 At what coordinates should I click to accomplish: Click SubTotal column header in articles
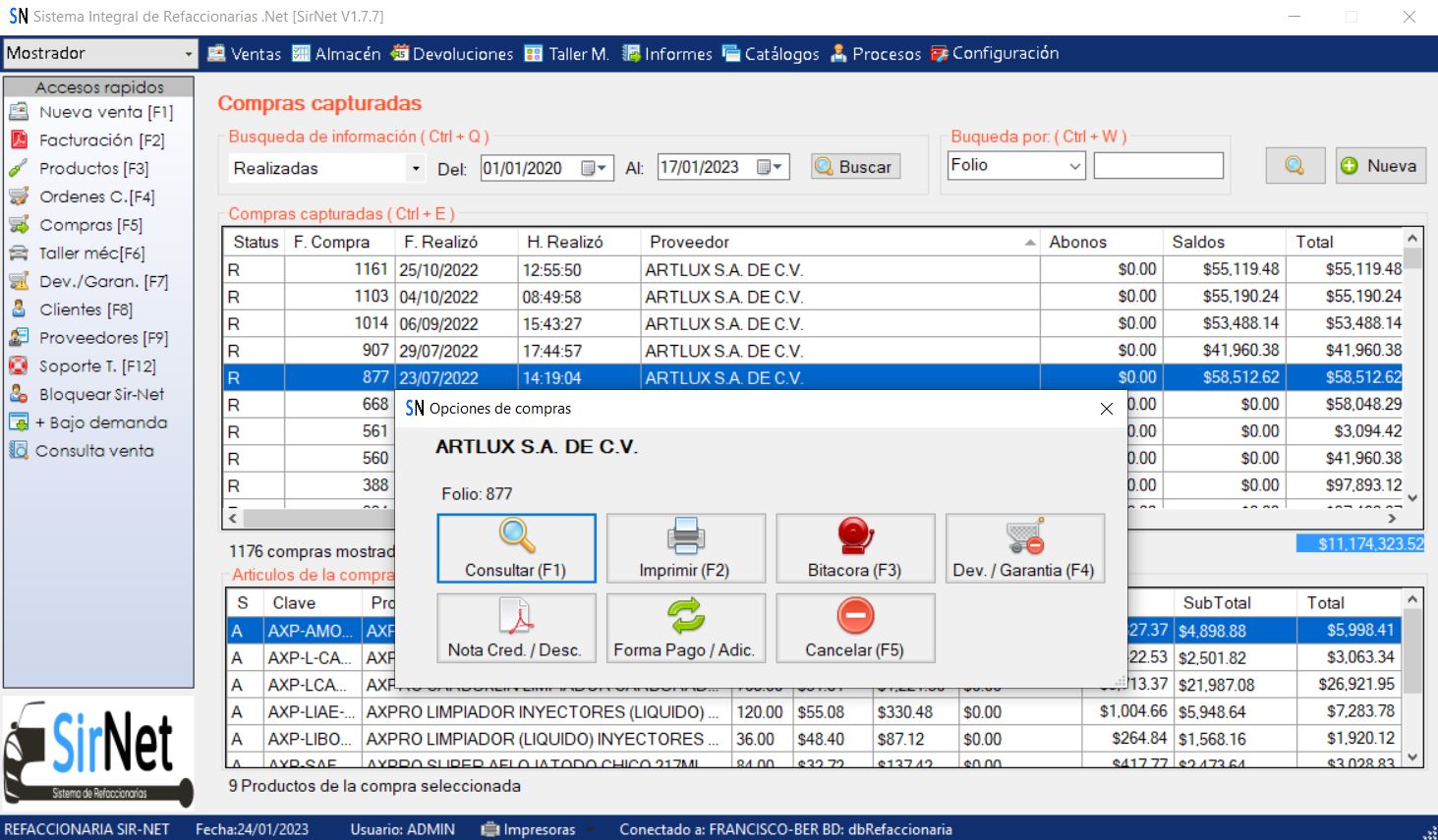coord(1236,603)
